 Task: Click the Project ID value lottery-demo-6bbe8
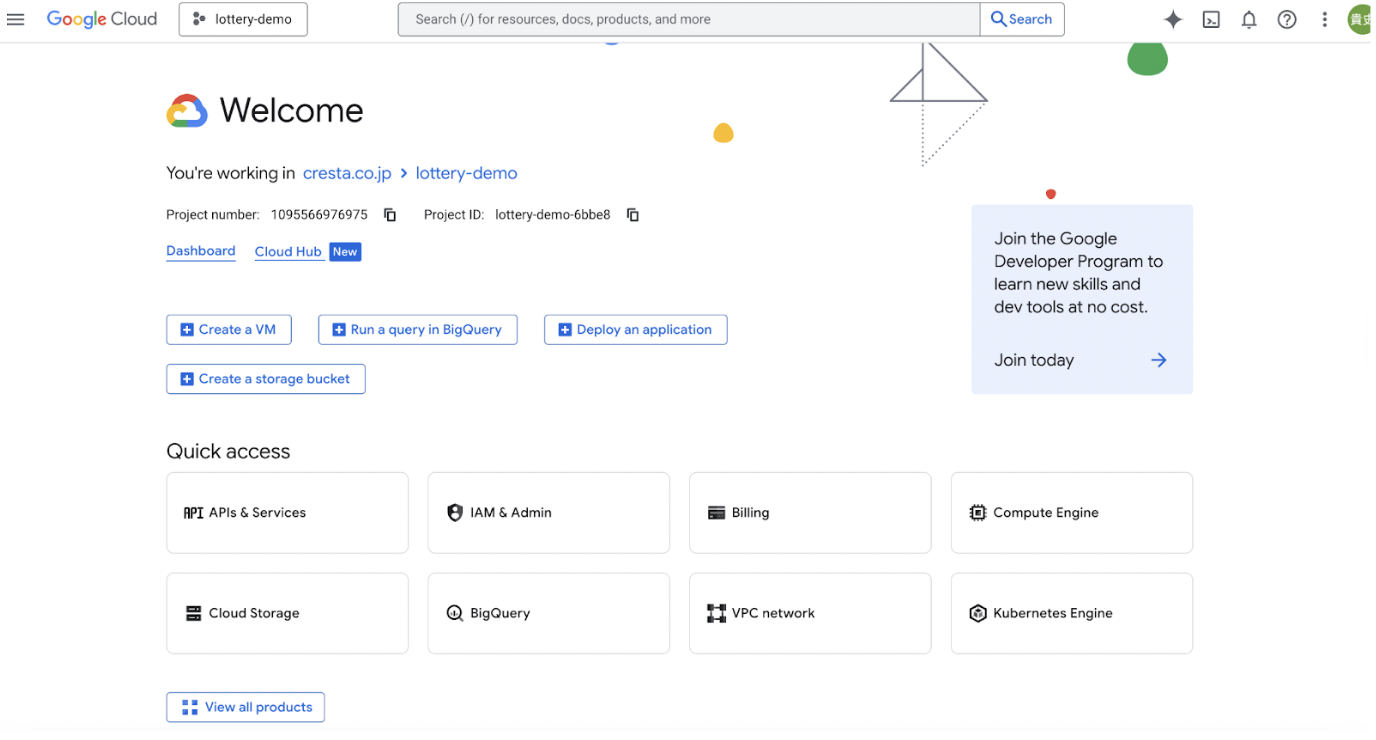(x=553, y=215)
